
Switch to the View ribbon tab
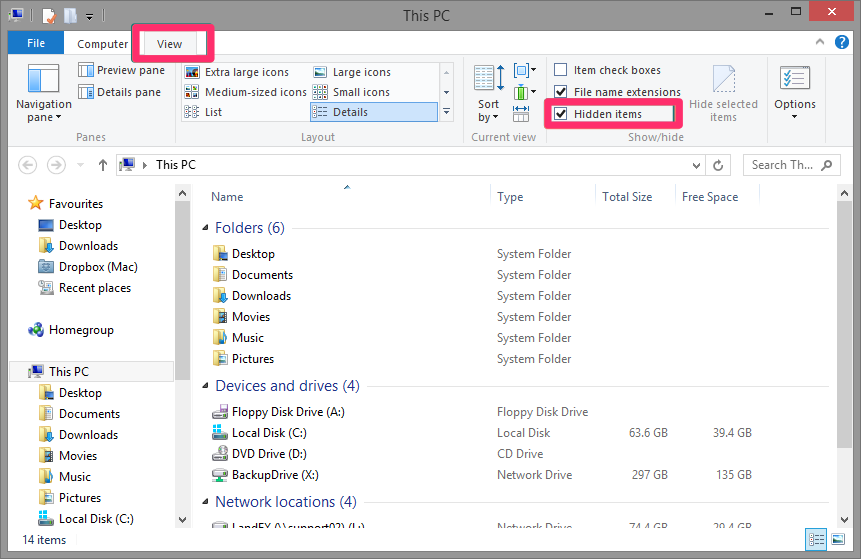pyautogui.click(x=169, y=44)
